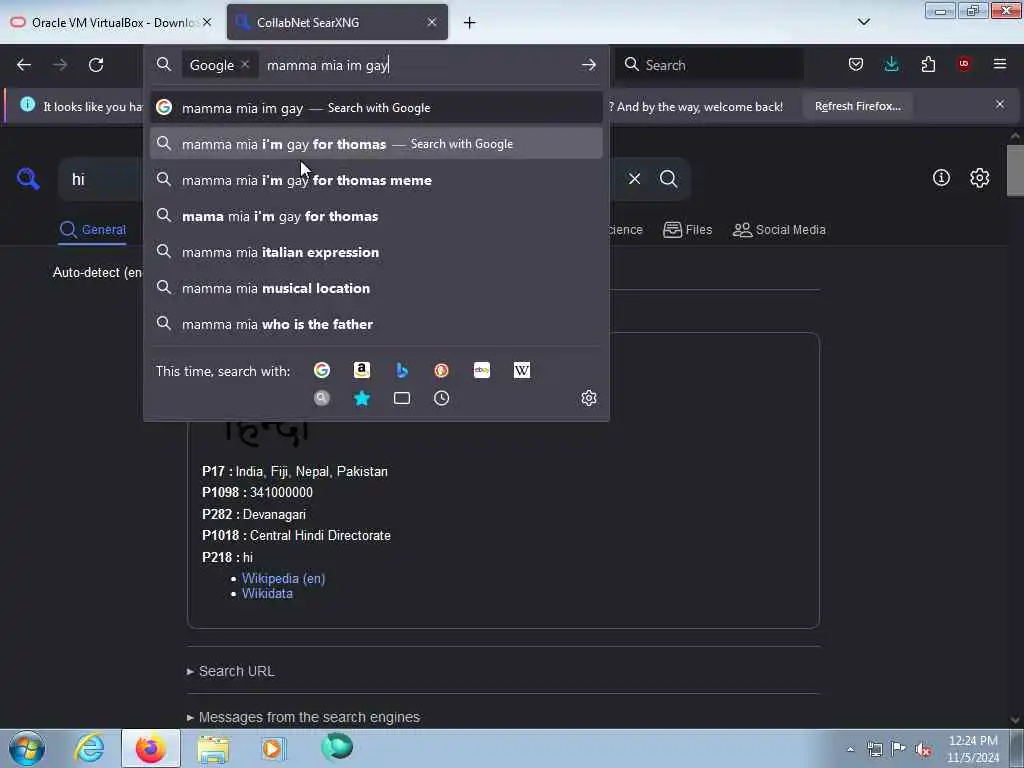The height and width of the screenshot is (768, 1024).
Task: Open Windows Explorer folder from taskbar
Action: coord(213,749)
